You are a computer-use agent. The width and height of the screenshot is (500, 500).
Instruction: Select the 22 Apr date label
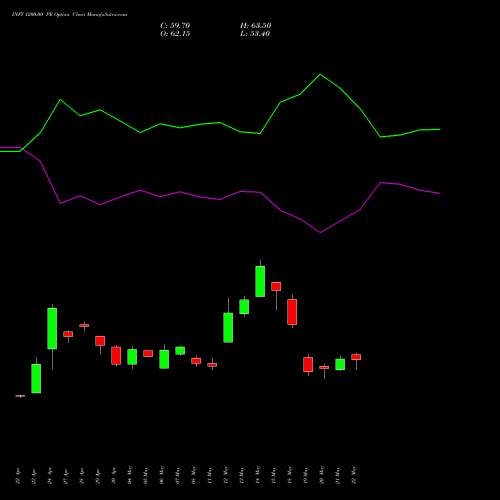click(18, 477)
